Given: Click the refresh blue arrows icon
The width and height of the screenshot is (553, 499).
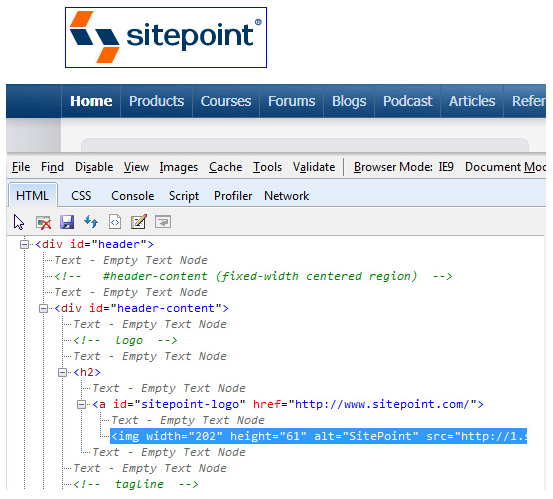Looking at the screenshot, I should coord(91,222).
